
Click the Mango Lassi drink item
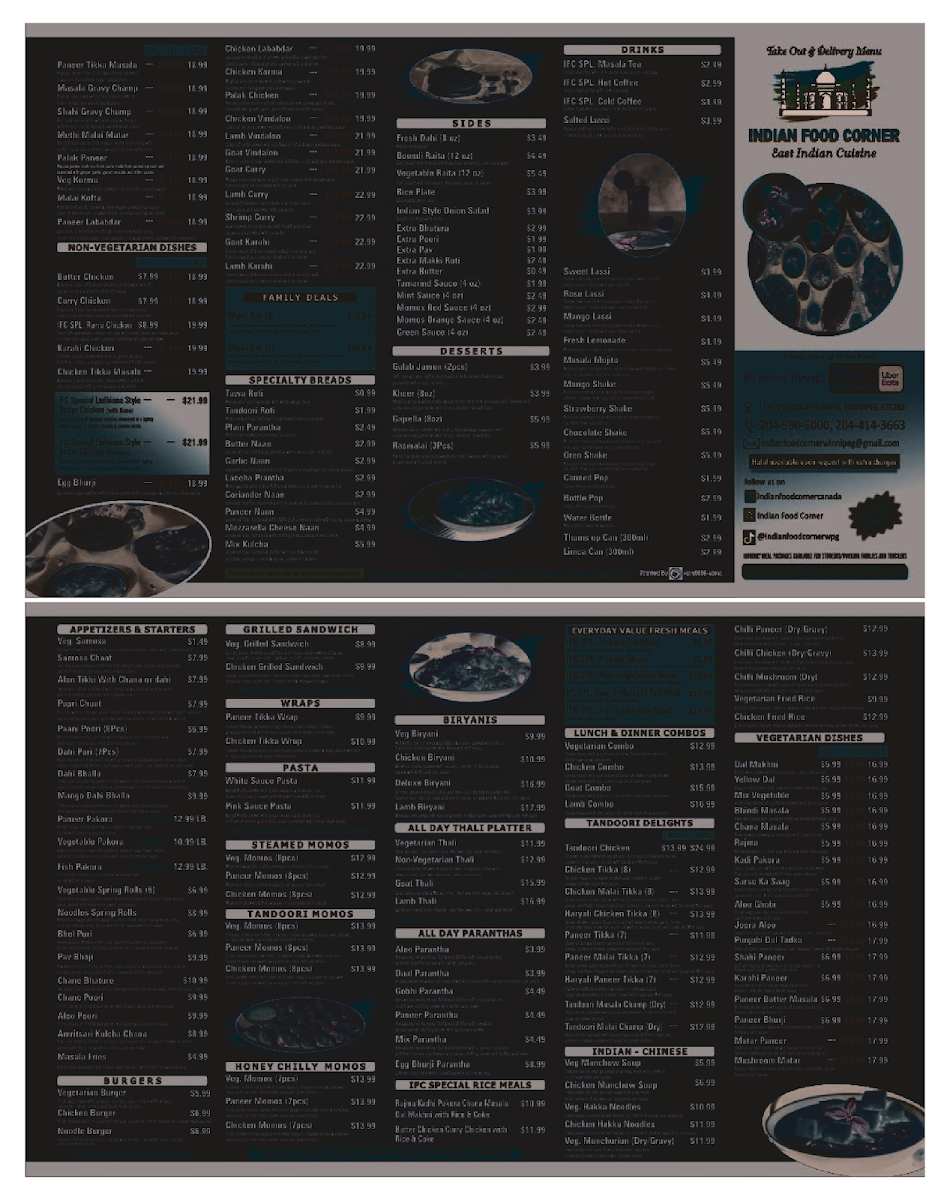(587, 317)
